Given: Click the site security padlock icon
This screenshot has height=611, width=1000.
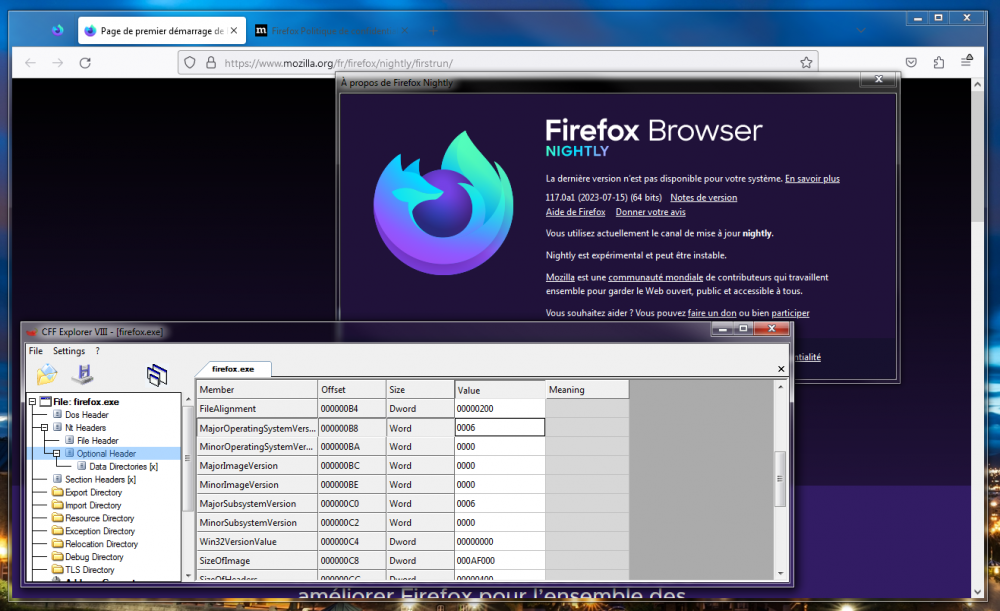Looking at the screenshot, I should [x=210, y=62].
